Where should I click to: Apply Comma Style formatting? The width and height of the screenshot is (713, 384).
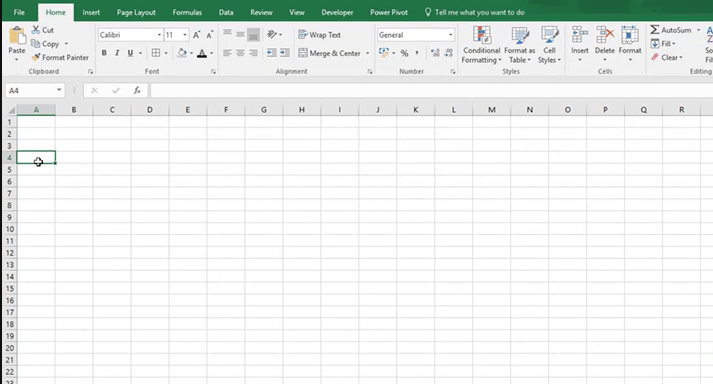click(417, 53)
